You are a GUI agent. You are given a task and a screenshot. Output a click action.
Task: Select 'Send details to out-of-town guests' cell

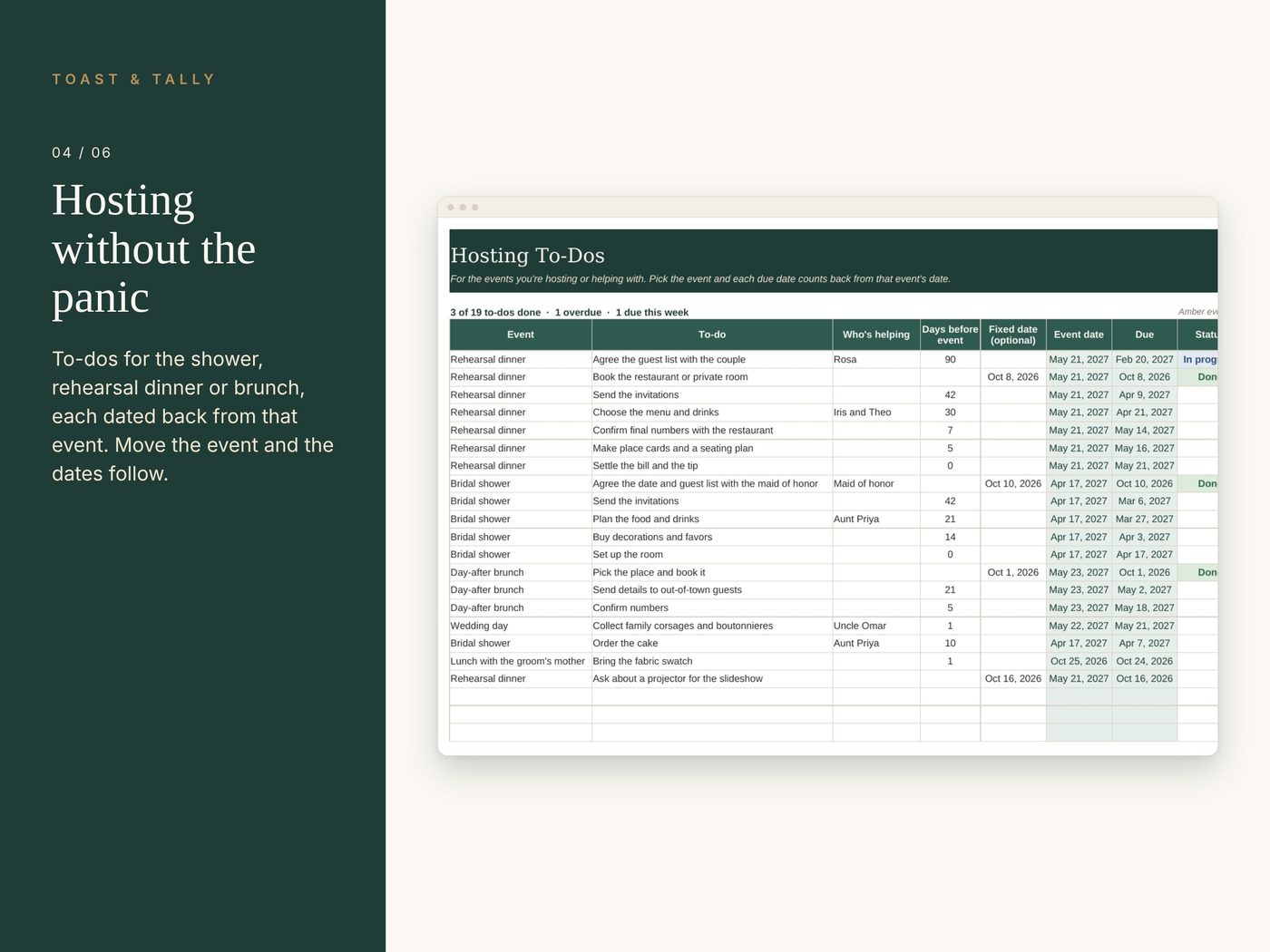tap(712, 590)
